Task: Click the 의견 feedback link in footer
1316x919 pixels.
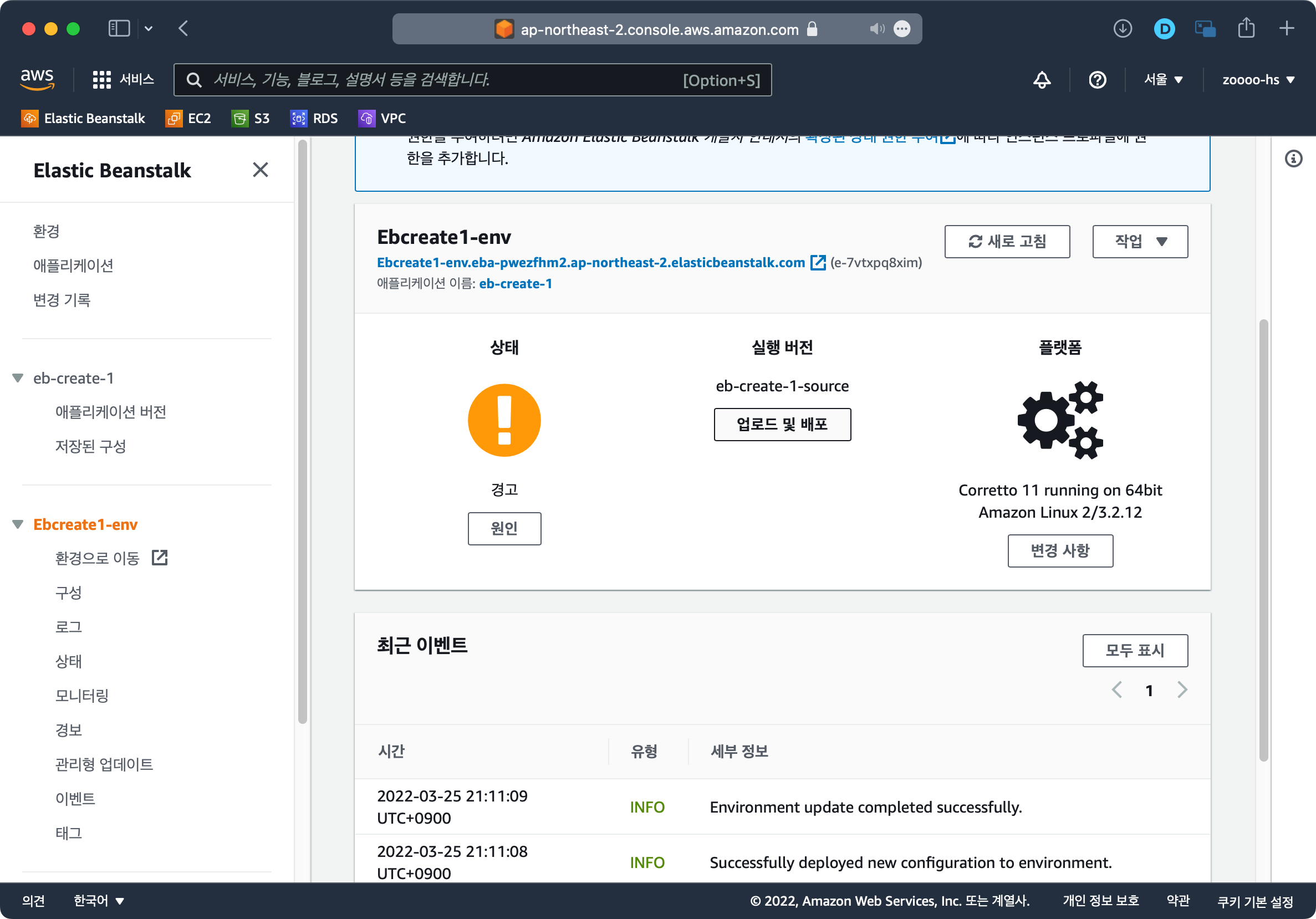Action: (33, 900)
